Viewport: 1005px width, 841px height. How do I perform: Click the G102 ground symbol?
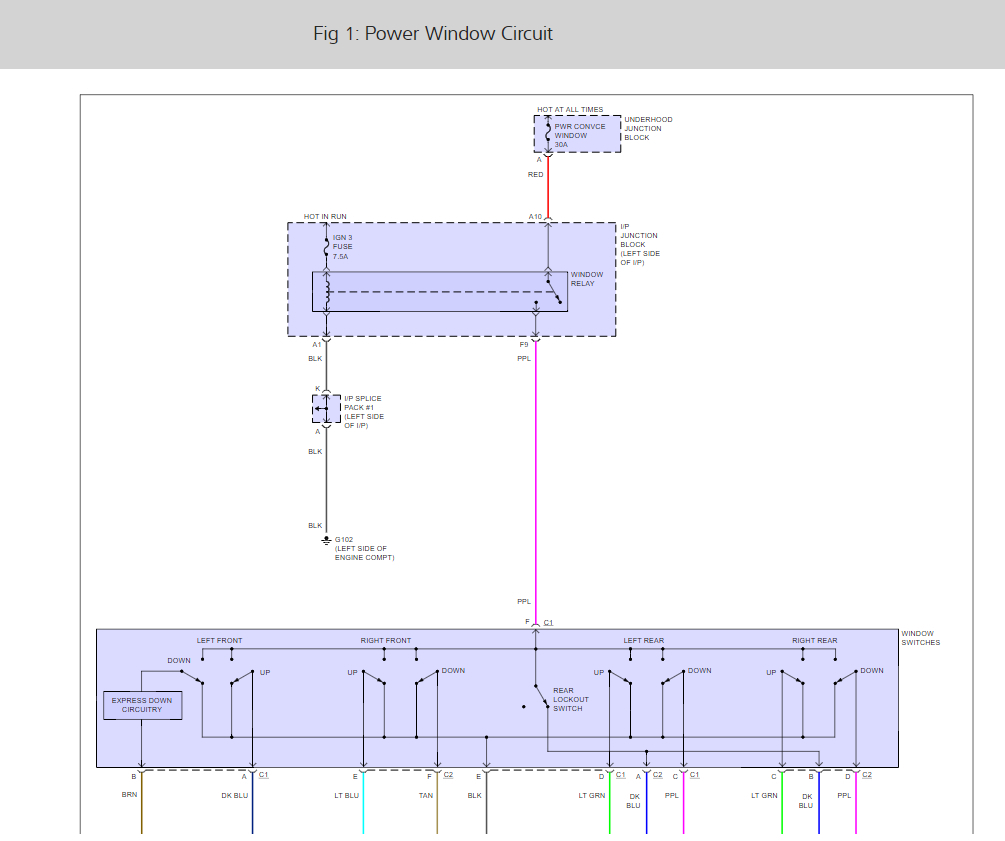[326, 541]
